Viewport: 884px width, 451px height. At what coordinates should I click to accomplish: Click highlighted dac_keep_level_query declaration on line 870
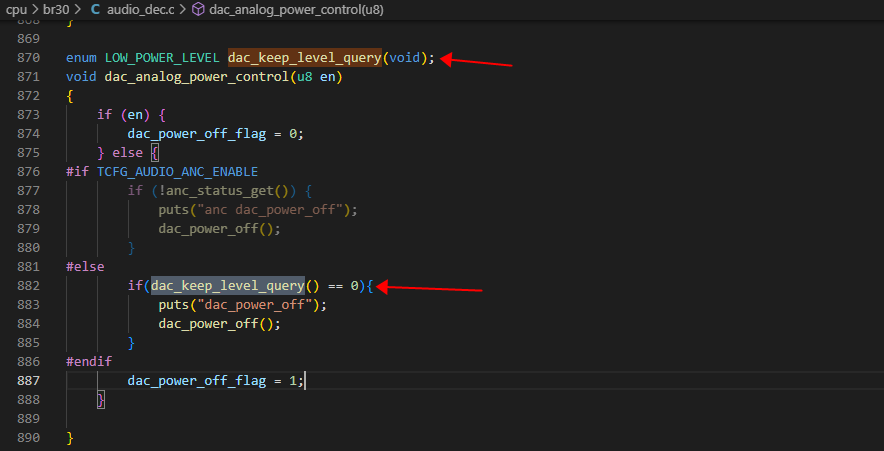point(304,58)
